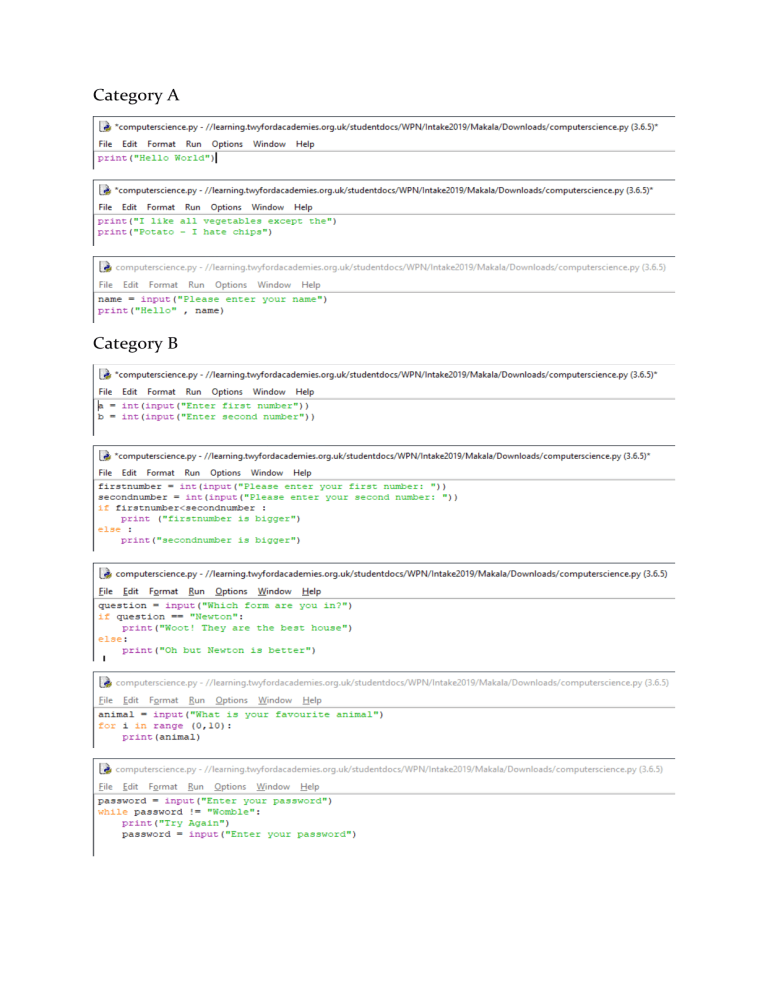Open Window menu in the firstnumber comparison window
The height and width of the screenshot is (994, 768).
[x=267, y=473]
